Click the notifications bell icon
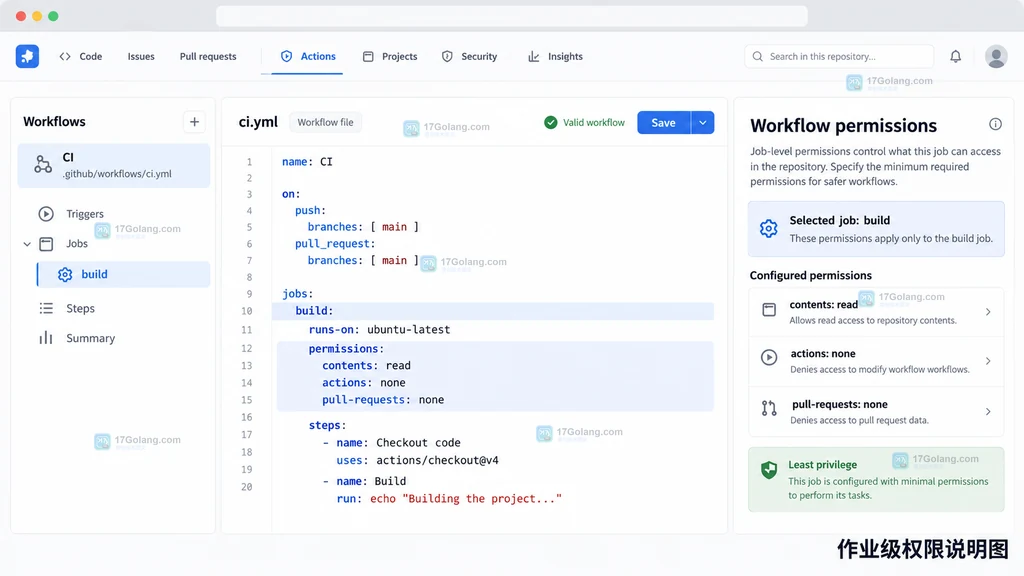 (955, 56)
